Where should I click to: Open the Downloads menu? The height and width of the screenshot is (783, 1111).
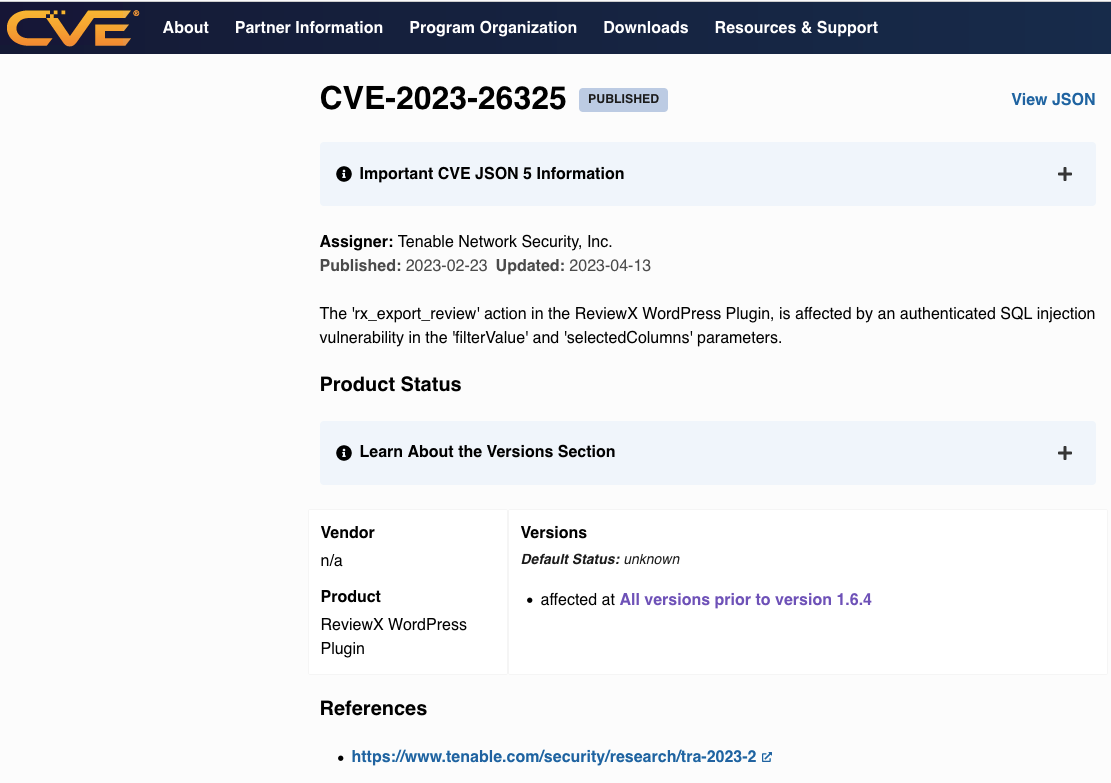(x=645, y=28)
